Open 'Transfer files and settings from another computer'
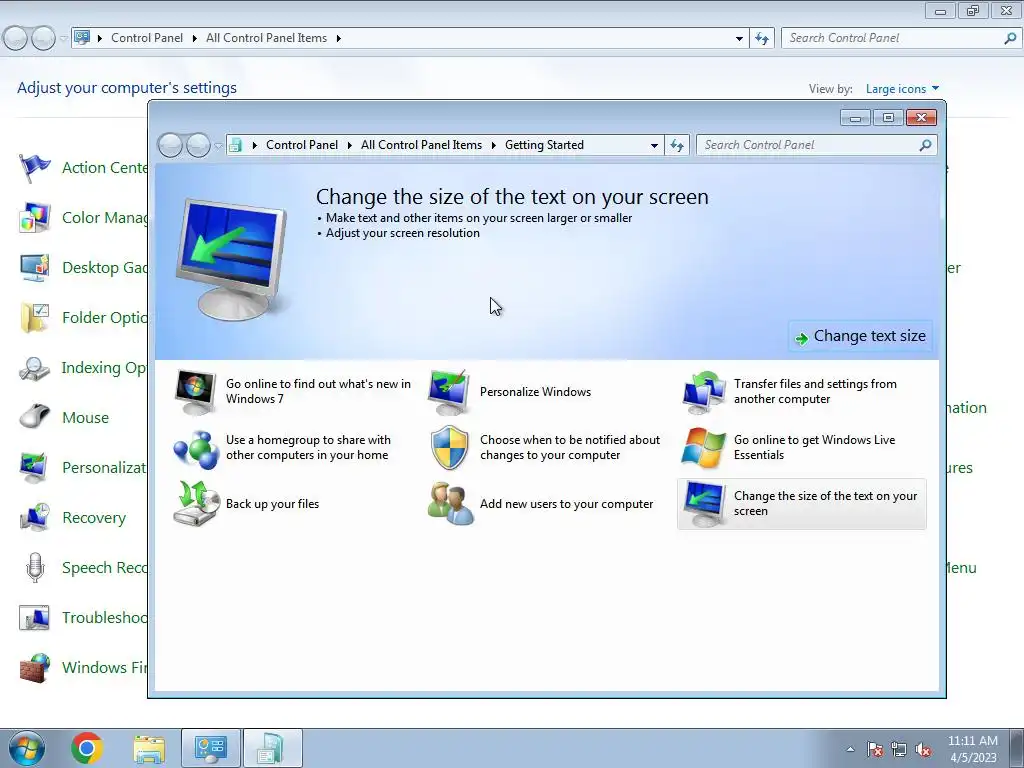 (815, 392)
